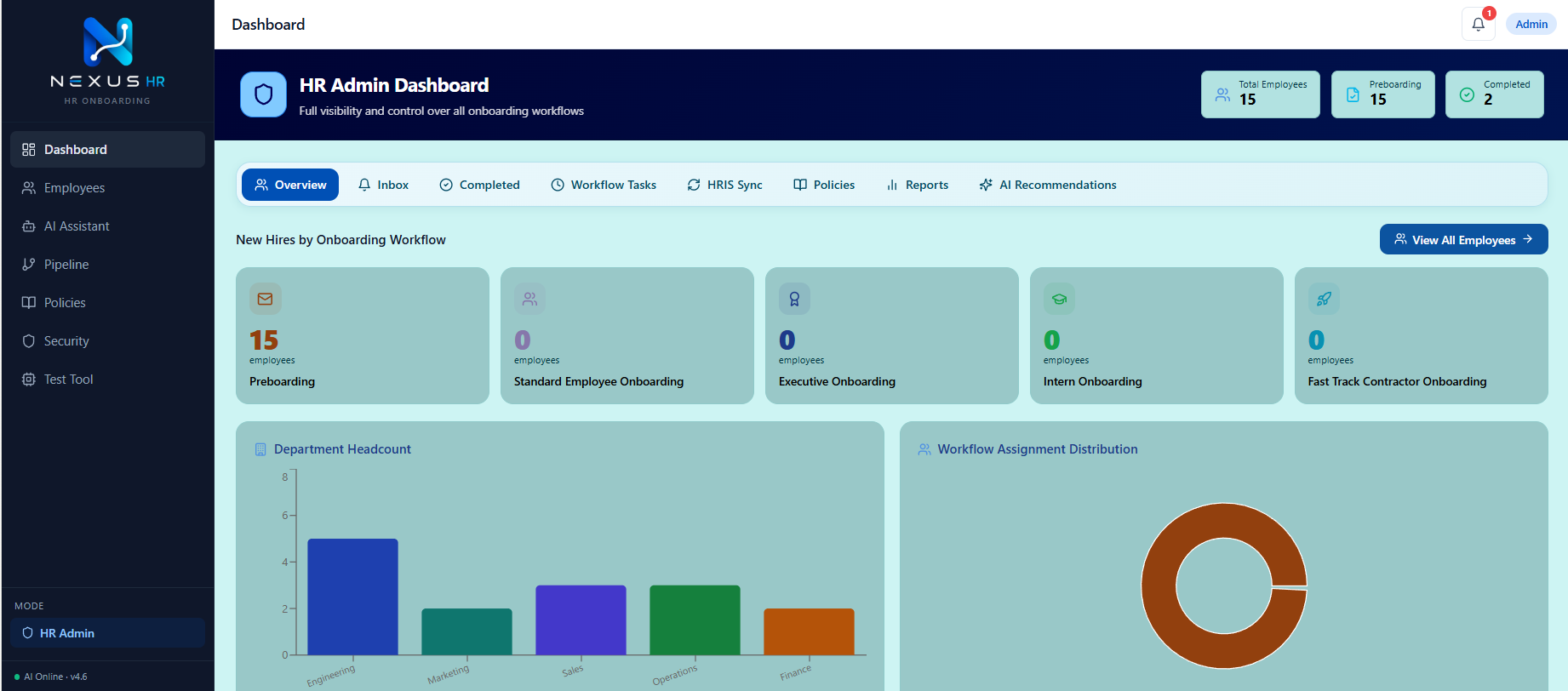Open the AI Recommendations tab
This screenshot has width=1568, height=691.
[1048, 185]
